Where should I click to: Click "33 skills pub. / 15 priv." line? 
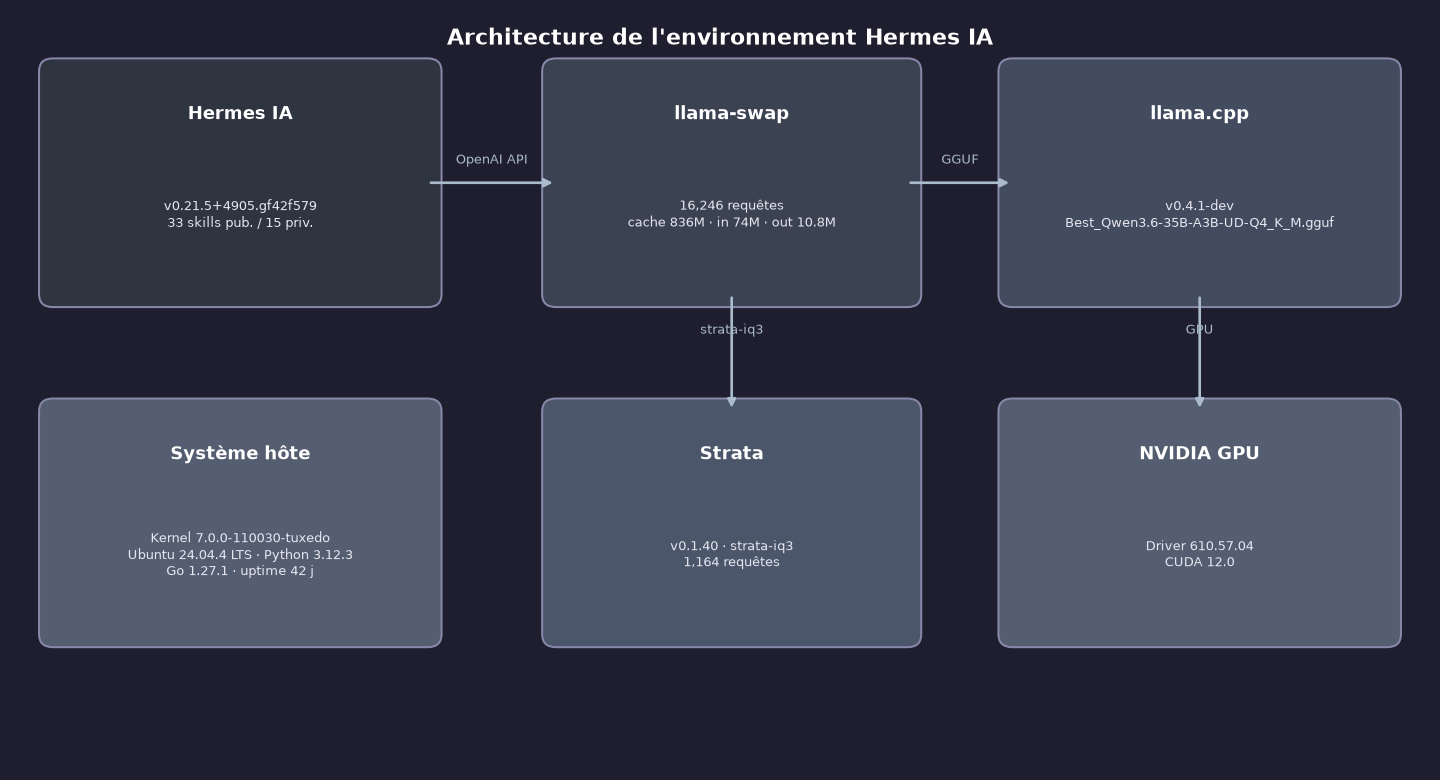pos(240,223)
